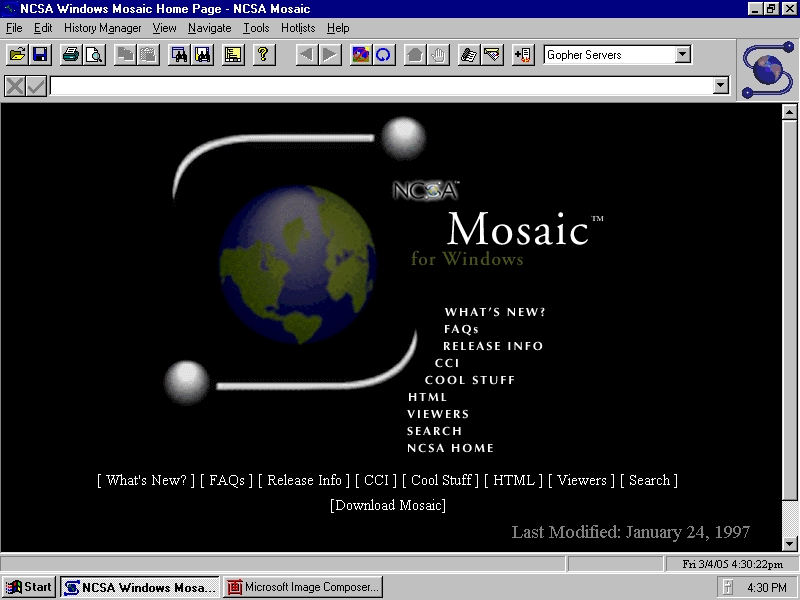This screenshot has height=600, width=800.
Task: Switch to Microsoft Image Composer taskbar button
Action: pos(303,587)
